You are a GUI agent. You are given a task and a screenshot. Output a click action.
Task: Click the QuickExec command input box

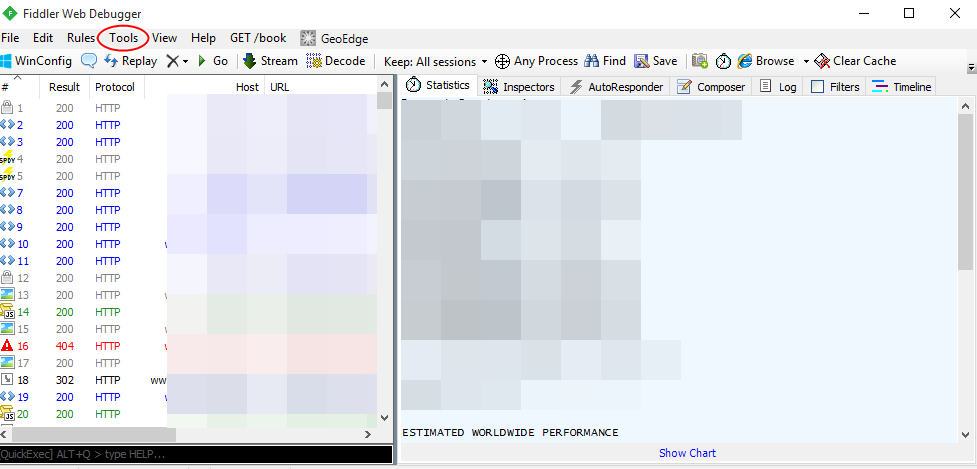click(196, 454)
